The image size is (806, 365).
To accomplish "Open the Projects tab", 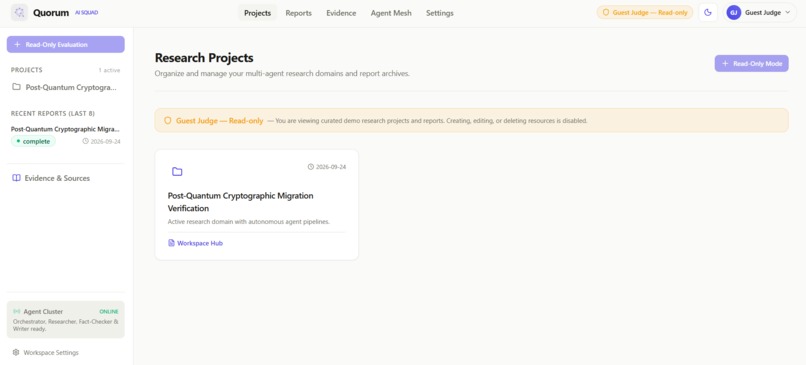I will point(258,13).
